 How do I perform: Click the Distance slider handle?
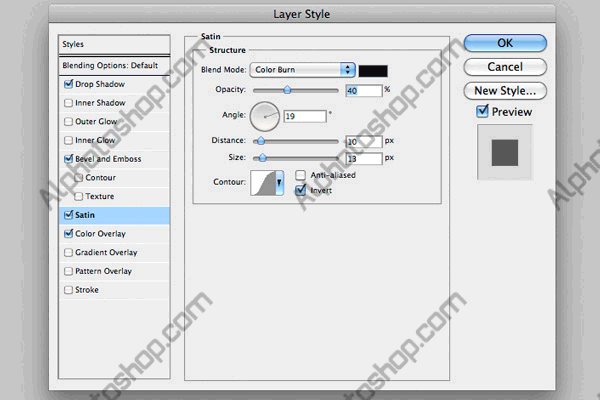(x=261, y=141)
